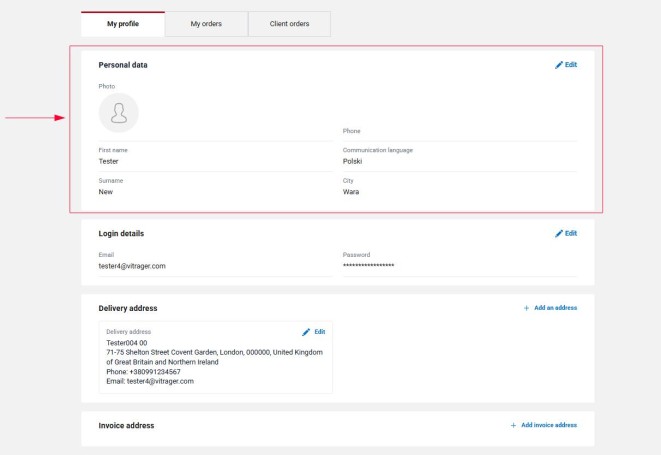
Task: Click the Invoice address section heading
Action: tap(126, 426)
